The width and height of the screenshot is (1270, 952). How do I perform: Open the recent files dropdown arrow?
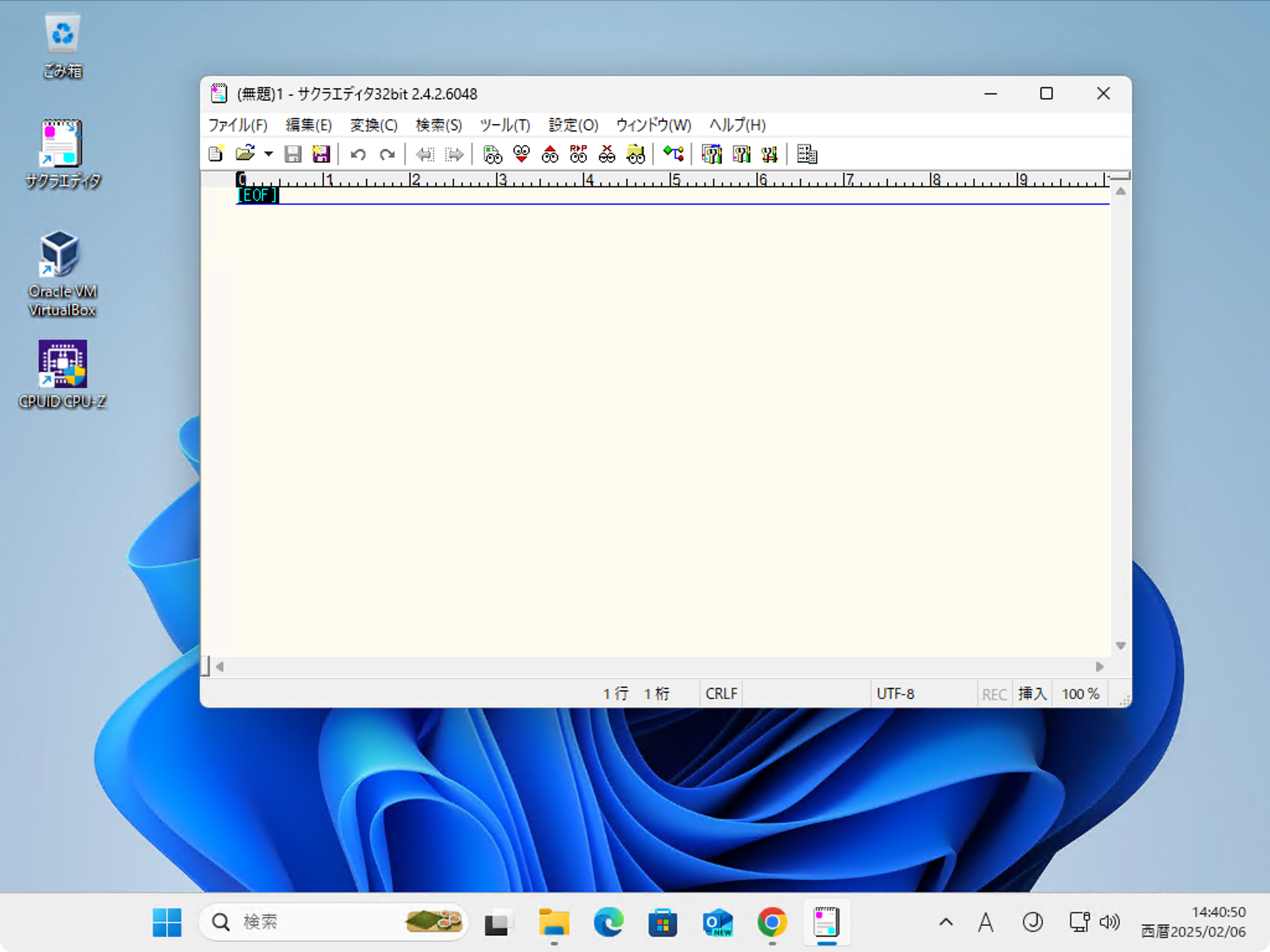[268, 154]
